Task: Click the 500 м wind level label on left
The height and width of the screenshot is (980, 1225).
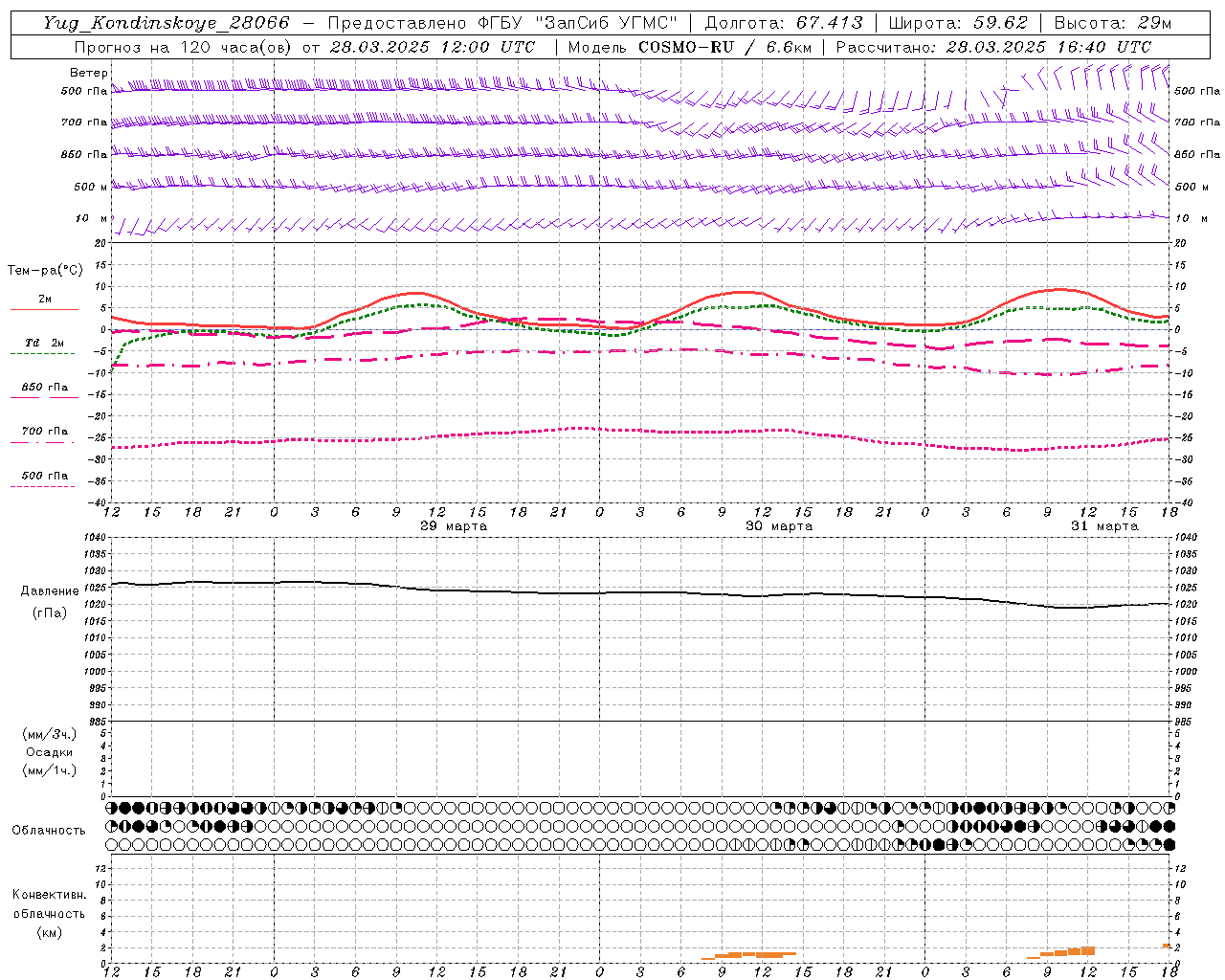Action: coord(91,187)
